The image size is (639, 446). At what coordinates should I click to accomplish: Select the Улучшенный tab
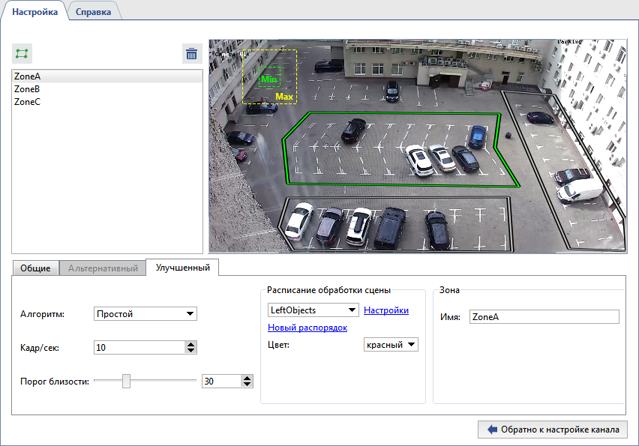coord(182,268)
